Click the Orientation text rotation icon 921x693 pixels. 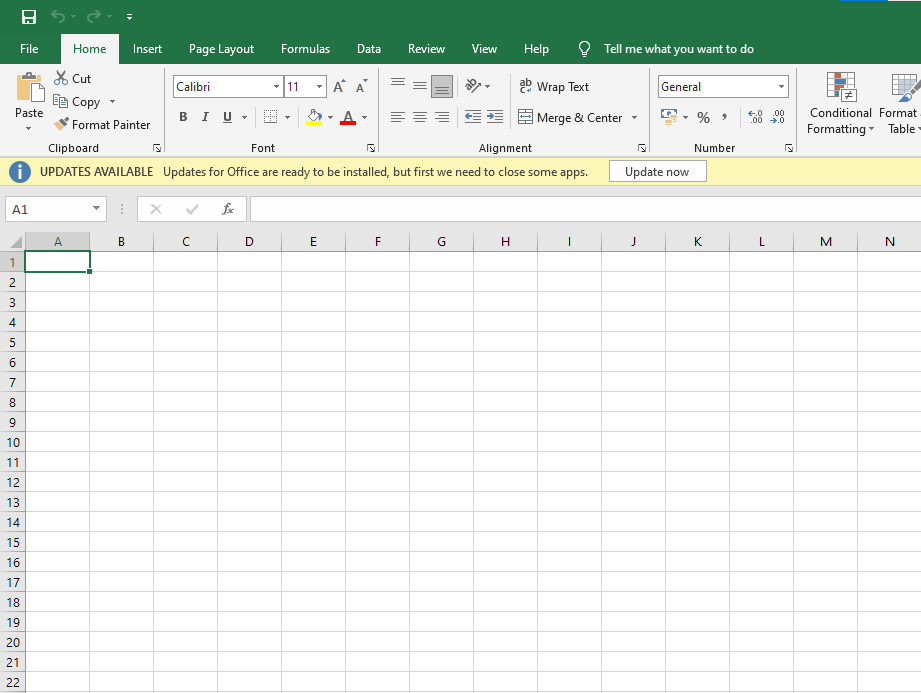click(473, 86)
